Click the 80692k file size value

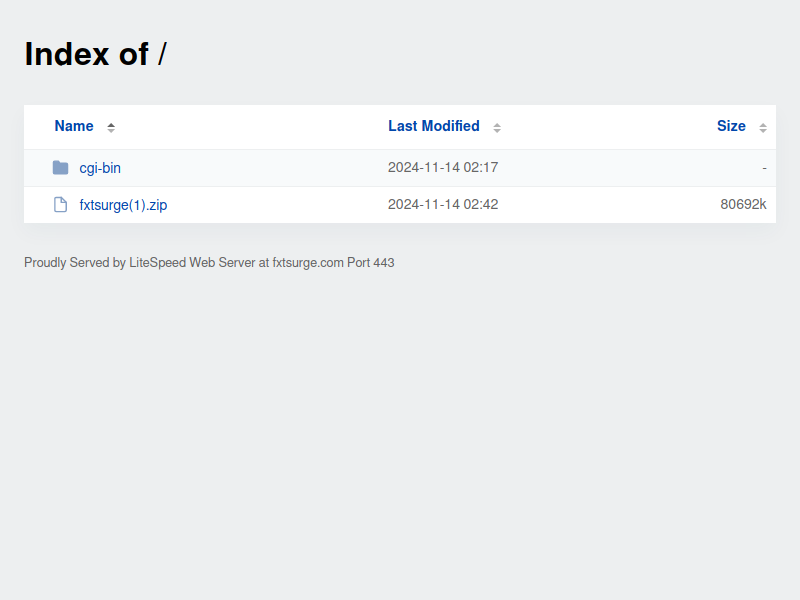click(743, 205)
